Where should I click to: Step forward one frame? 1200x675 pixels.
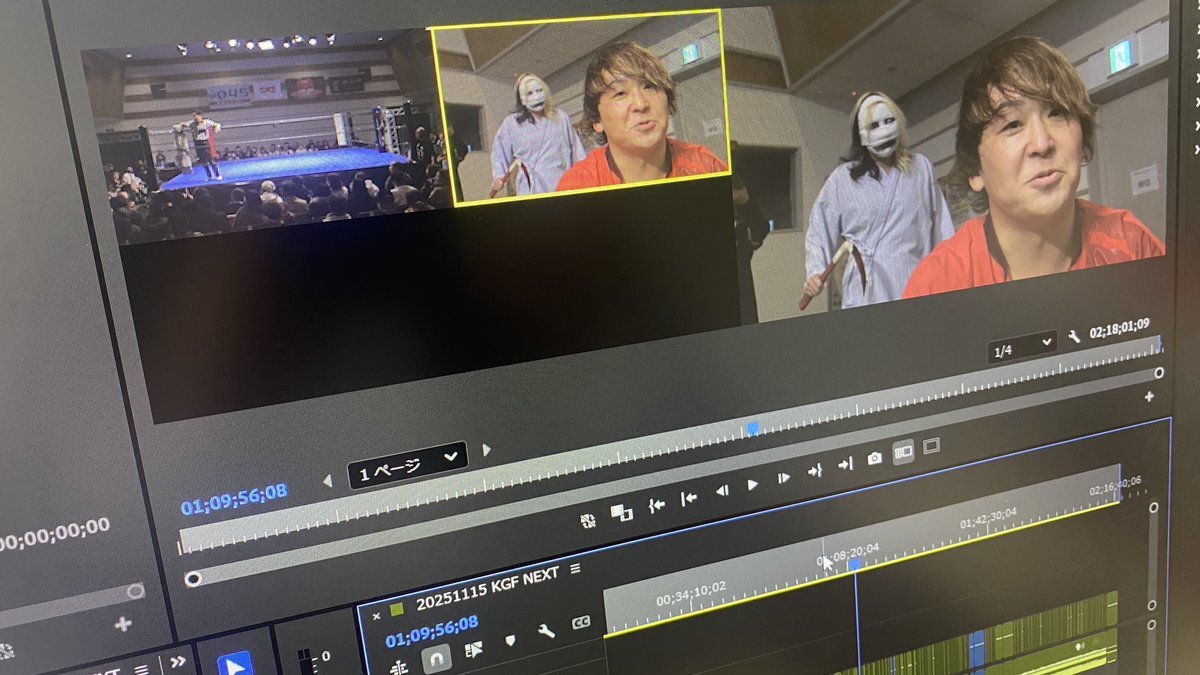[784, 478]
